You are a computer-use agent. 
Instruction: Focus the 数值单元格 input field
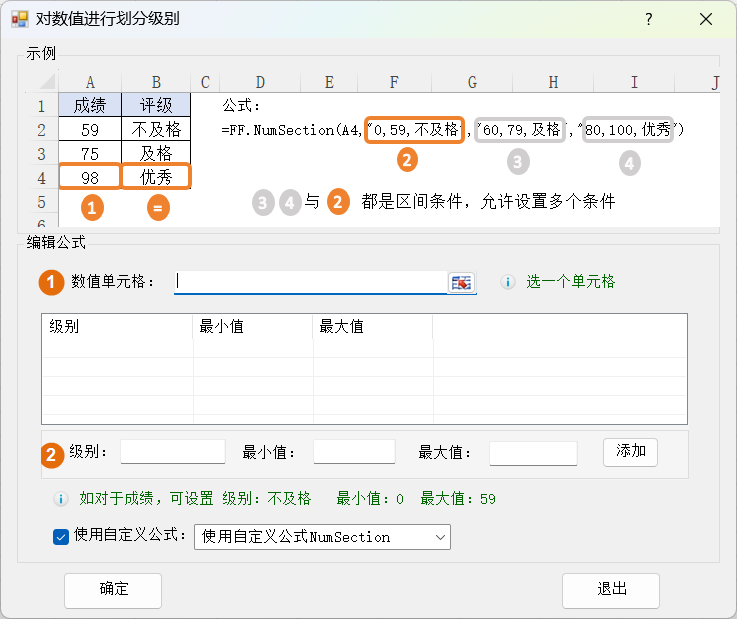coord(310,282)
